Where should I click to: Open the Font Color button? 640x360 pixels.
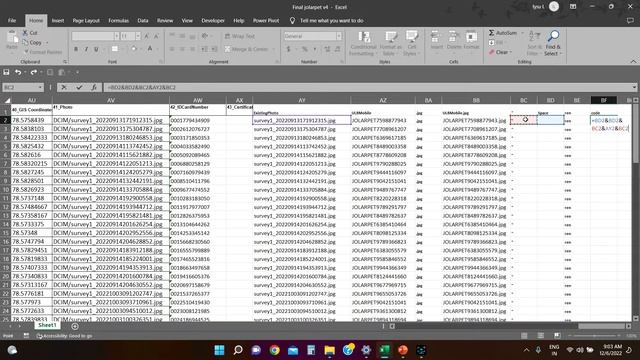pyautogui.click(x=150, y=49)
